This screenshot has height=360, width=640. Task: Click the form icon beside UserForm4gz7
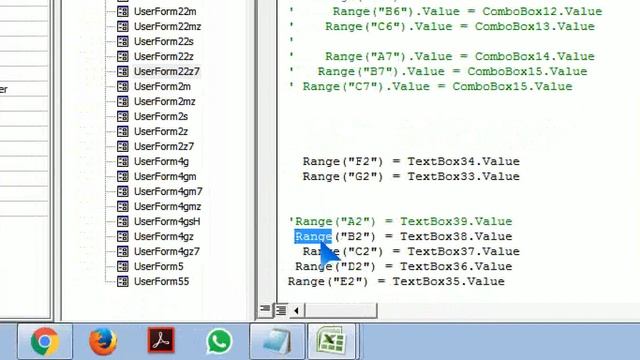pyautogui.click(x=123, y=251)
